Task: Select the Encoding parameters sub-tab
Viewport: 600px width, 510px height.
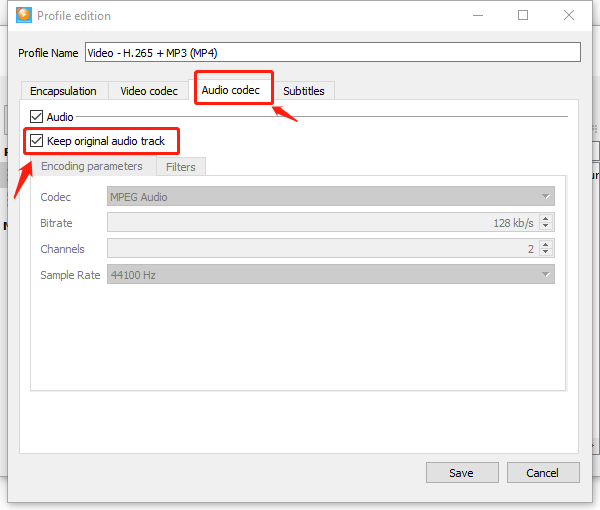Action: [x=91, y=166]
